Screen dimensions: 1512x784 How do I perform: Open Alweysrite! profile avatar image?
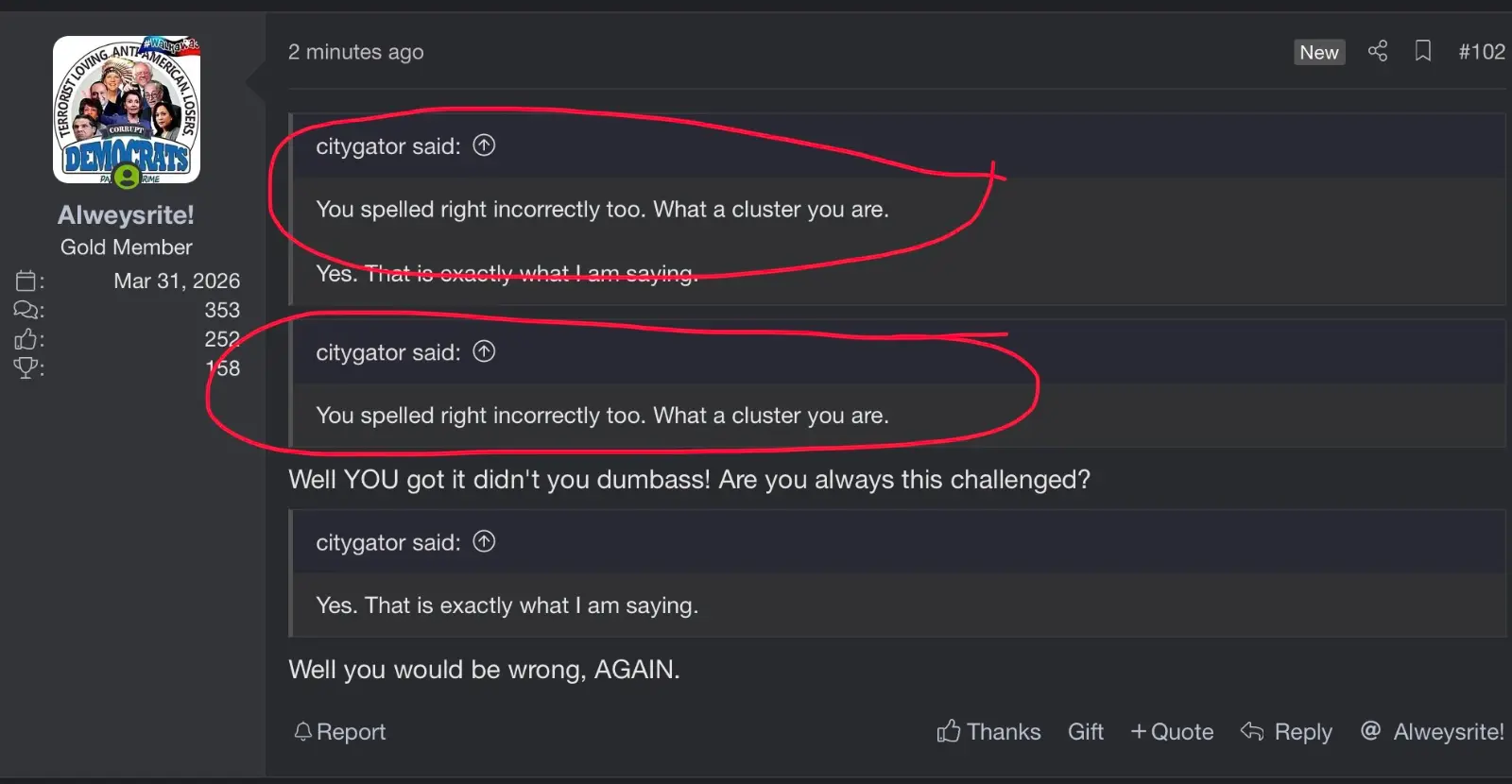click(127, 110)
